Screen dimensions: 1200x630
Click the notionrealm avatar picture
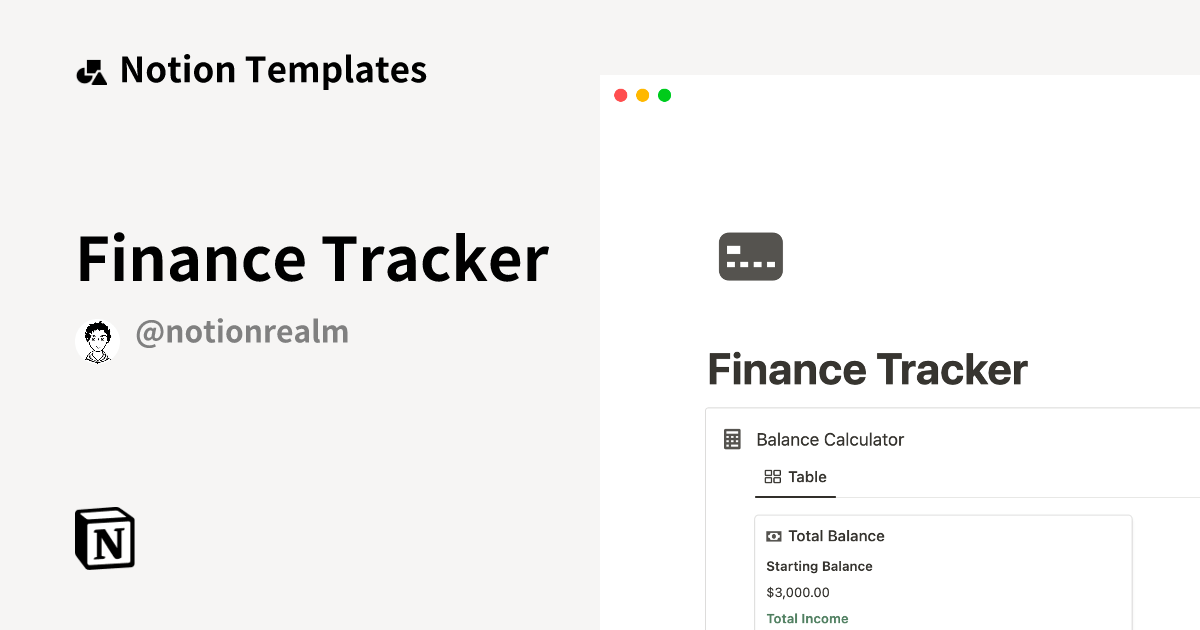point(97,341)
